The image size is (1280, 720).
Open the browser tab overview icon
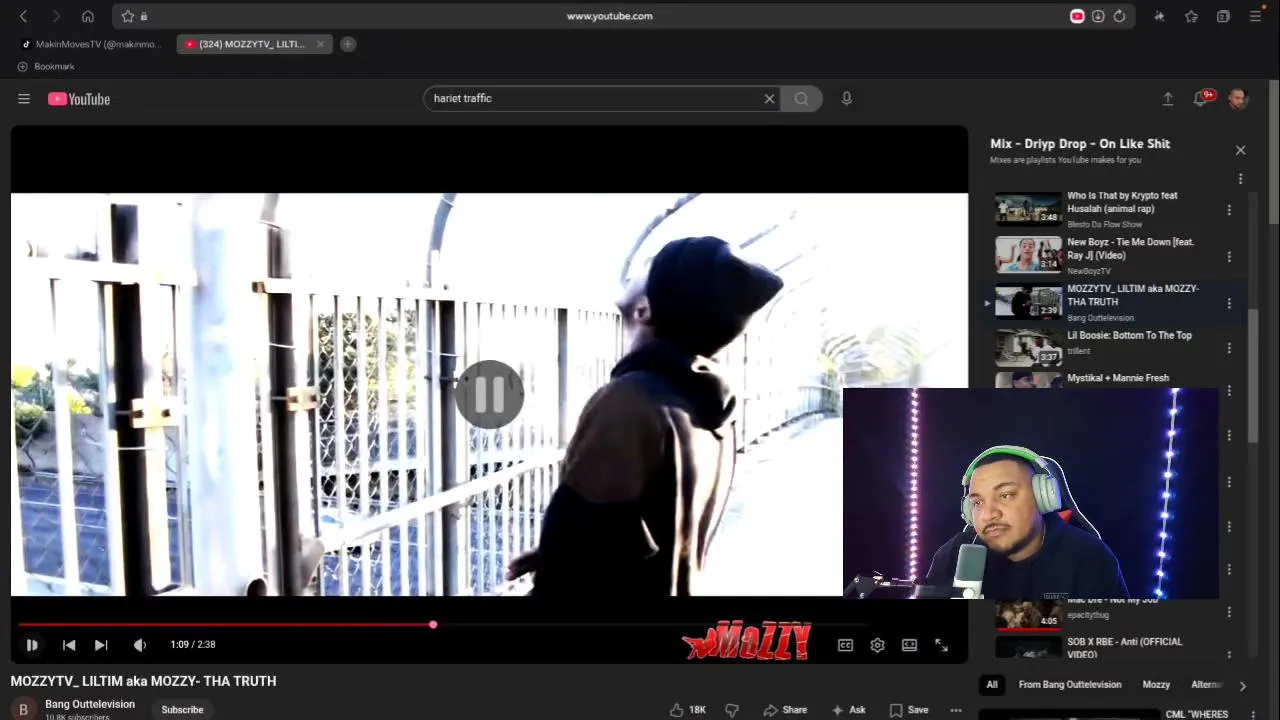tap(1223, 16)
